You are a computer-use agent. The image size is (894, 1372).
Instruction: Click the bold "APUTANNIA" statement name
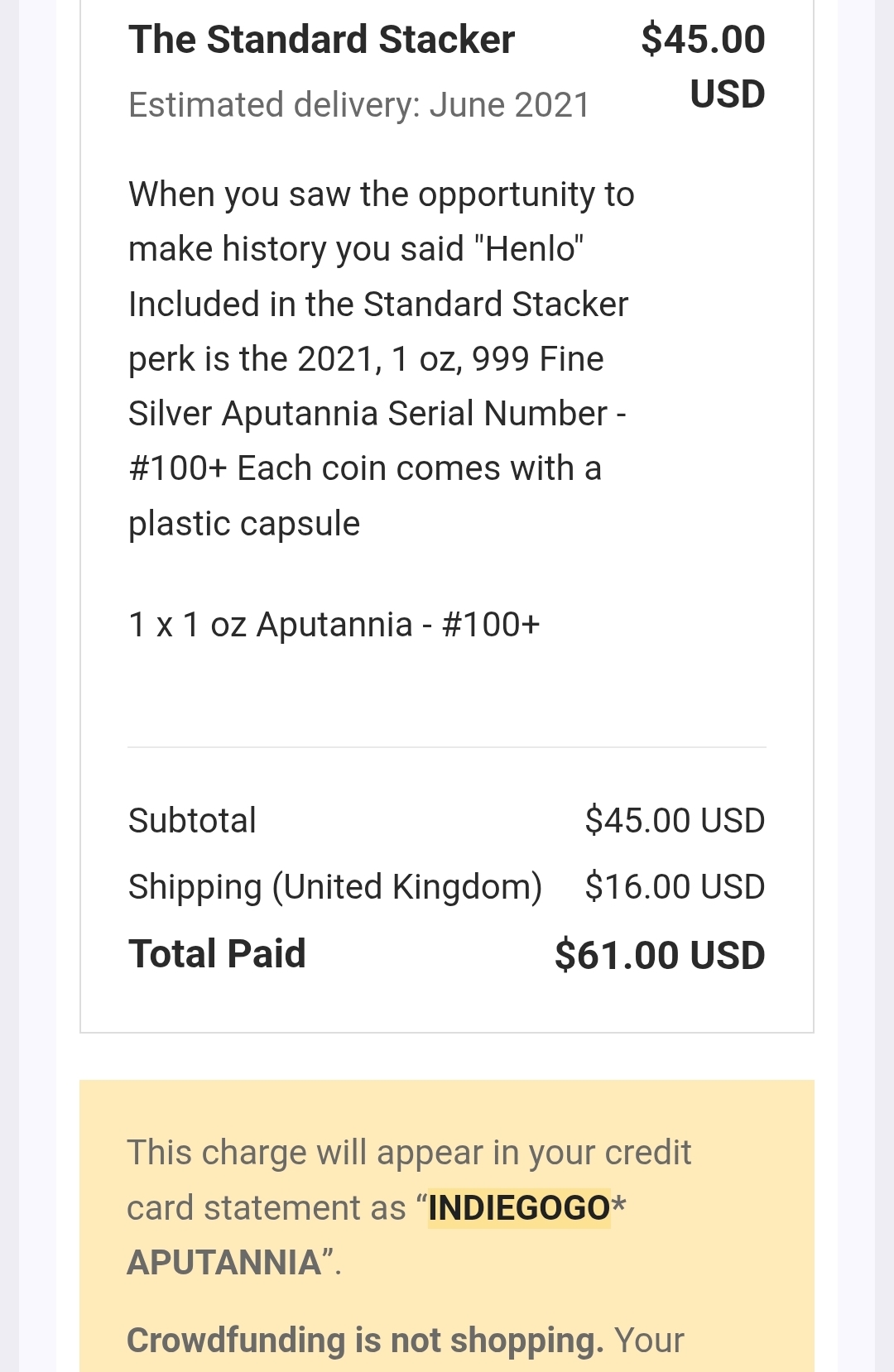(x=223, y=1263)
